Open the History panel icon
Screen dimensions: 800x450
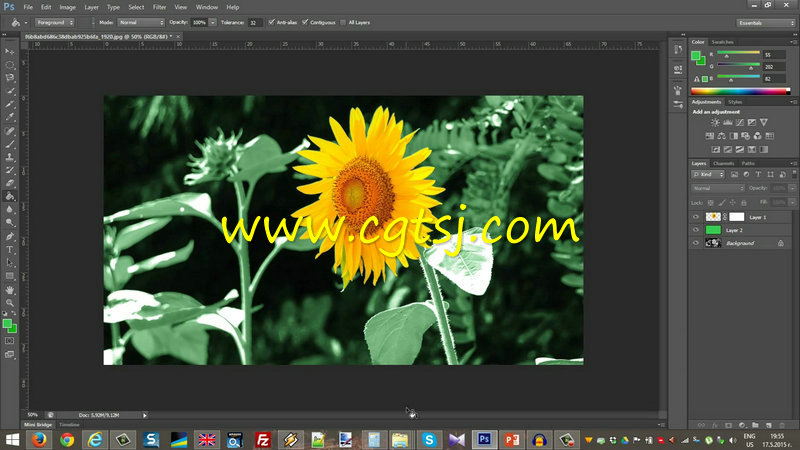(x=678, y=49)
